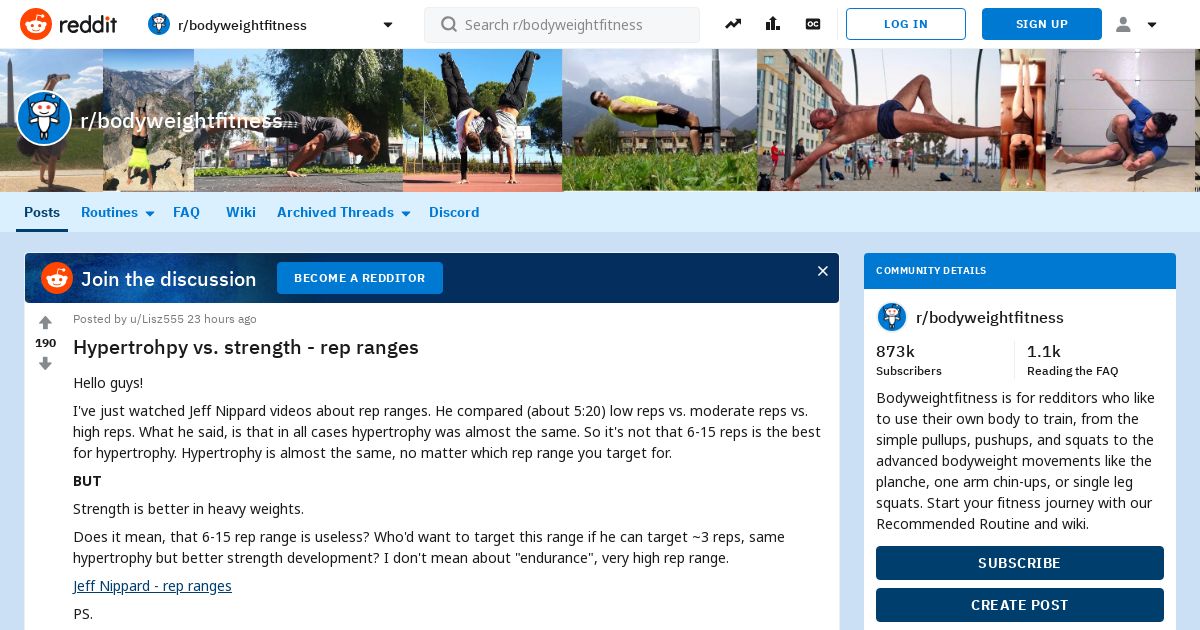Click sidebar r/bodyweightfitness community name
Screen dimensions: 1200x630
click(990, 317)
